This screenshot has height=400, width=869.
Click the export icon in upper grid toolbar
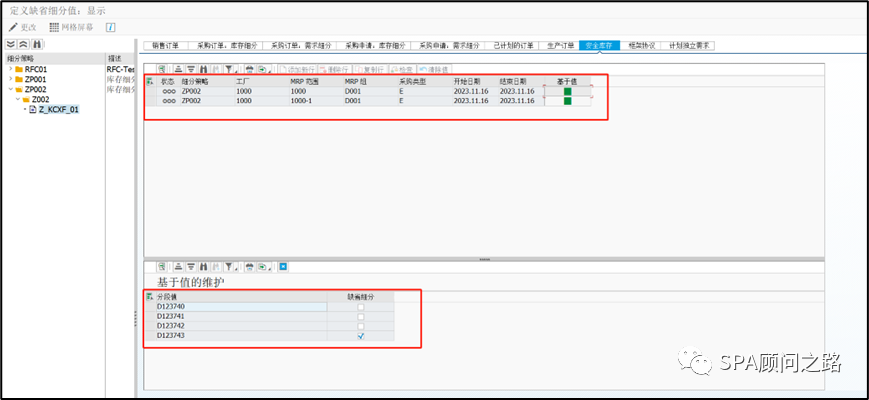tap(263, 69)
